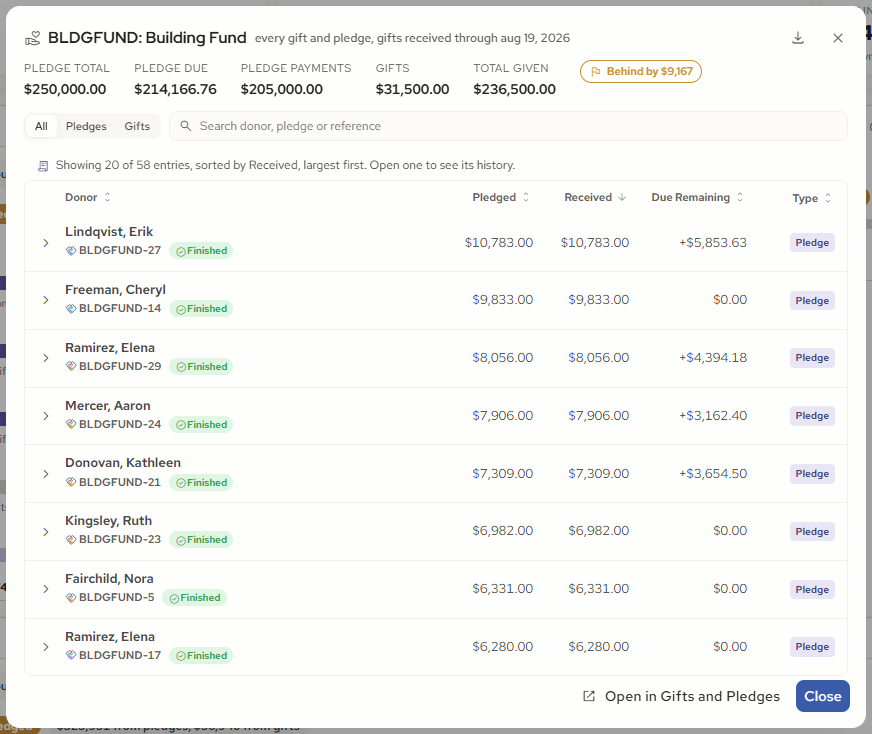Click the tag icon beside BLDGFUND-17
The height and width of the screenshot is (734, 872).
click(71, 656)
